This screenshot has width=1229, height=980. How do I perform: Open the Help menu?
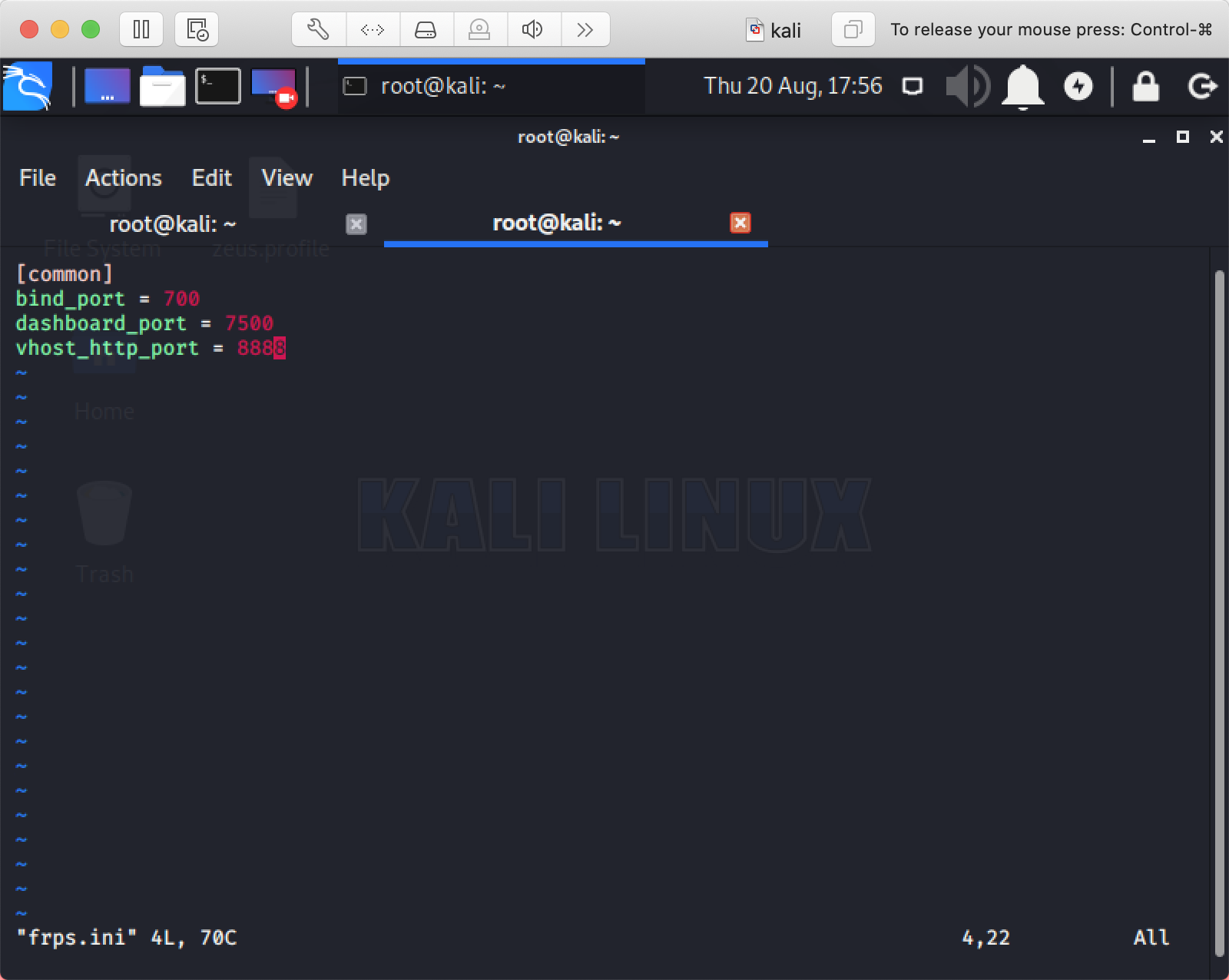(x=366, y=178)
